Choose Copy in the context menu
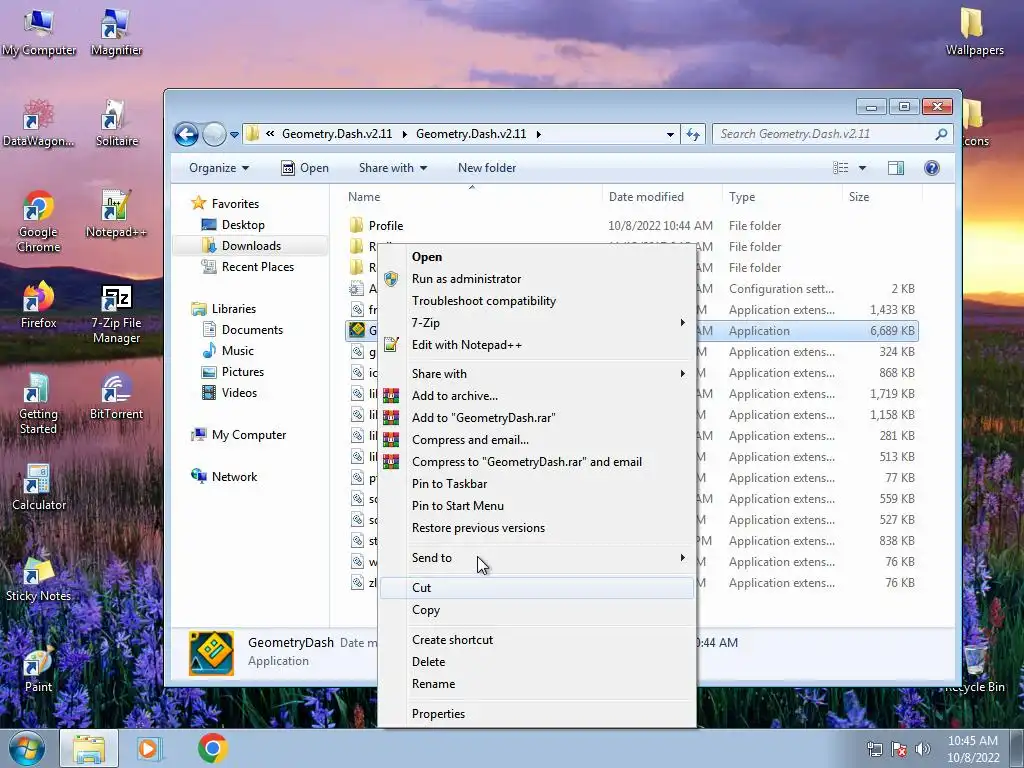 click(x=537, y=610)
